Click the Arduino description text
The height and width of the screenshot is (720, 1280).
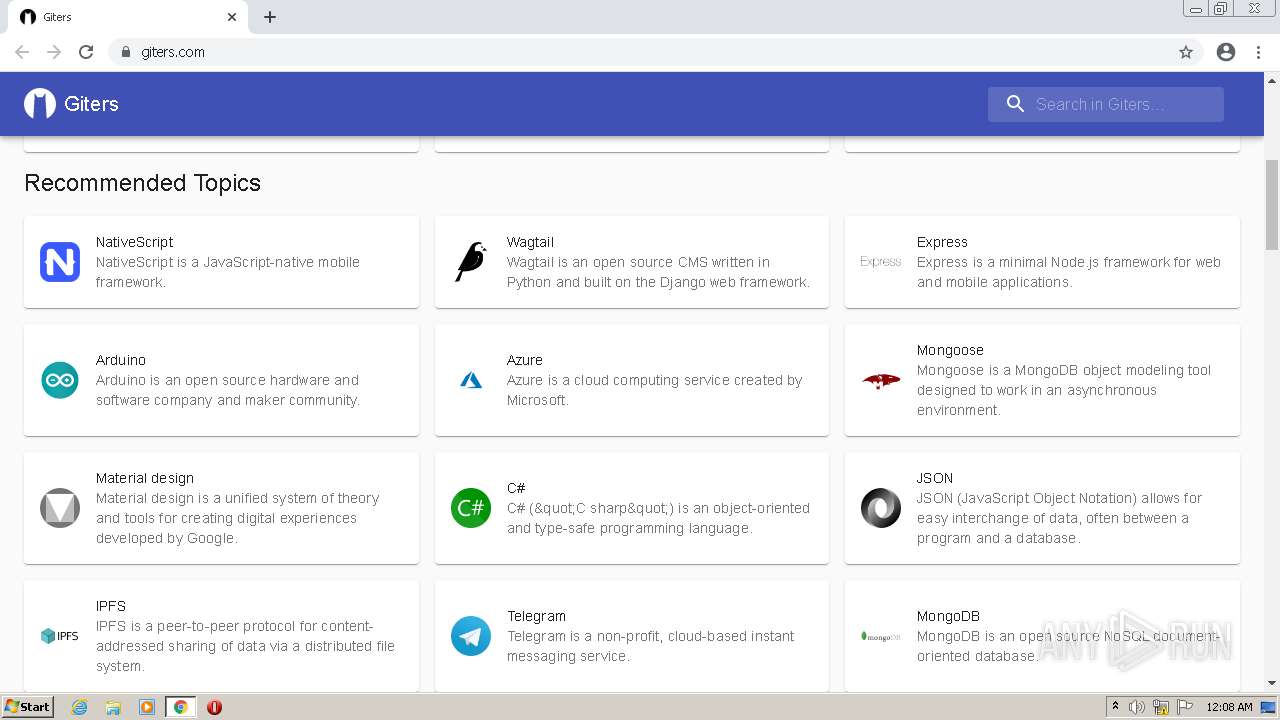tap(228, 390)
